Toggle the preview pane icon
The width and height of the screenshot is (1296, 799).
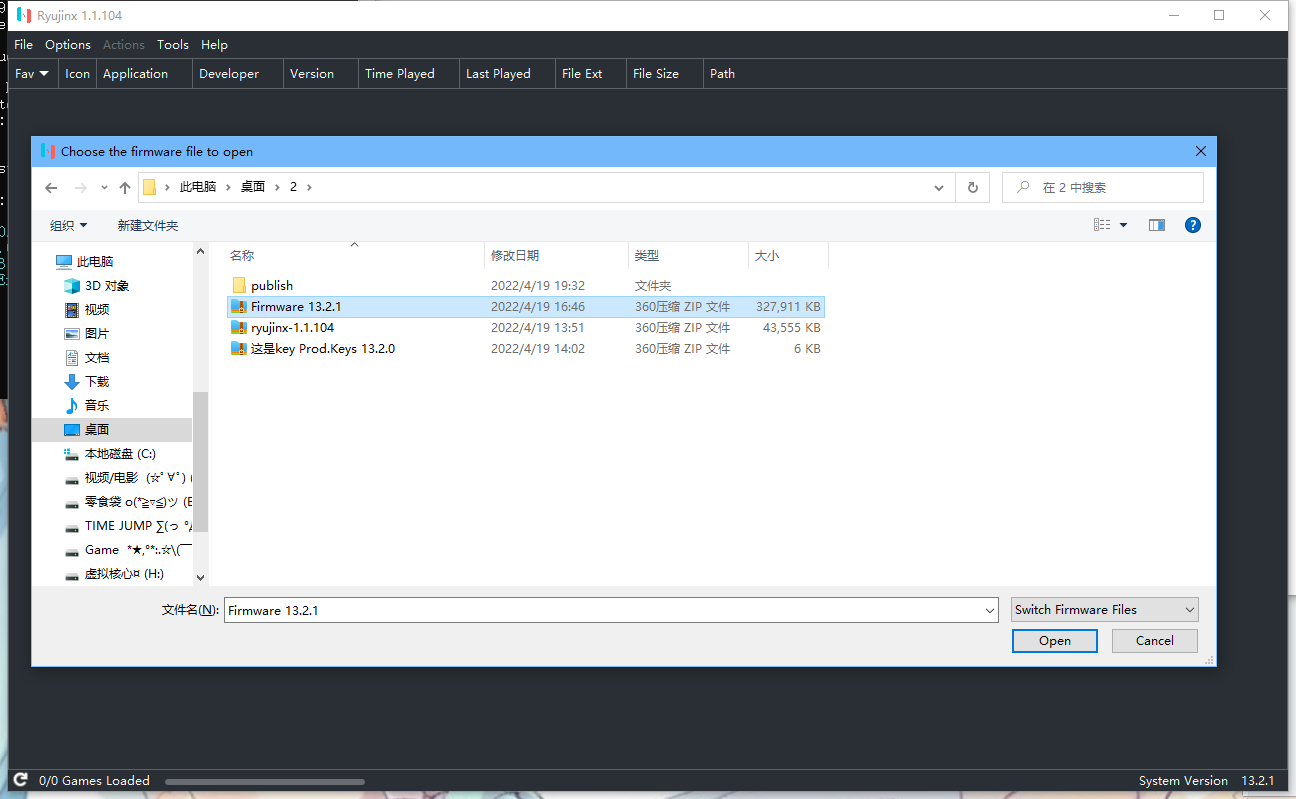point(1157,226)
